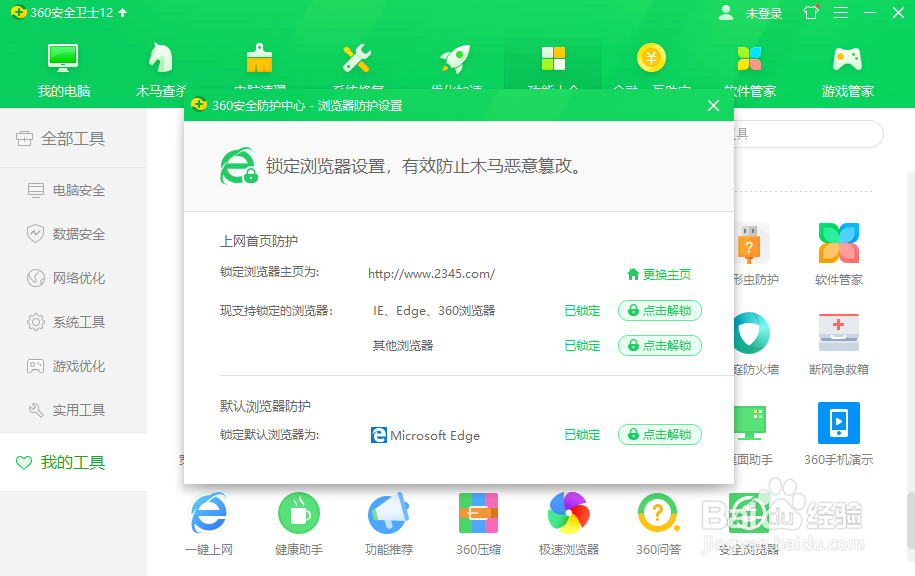Viewport: 915px width, 576px height.
Task: Open the hamburger main menu
Action: 839,13
